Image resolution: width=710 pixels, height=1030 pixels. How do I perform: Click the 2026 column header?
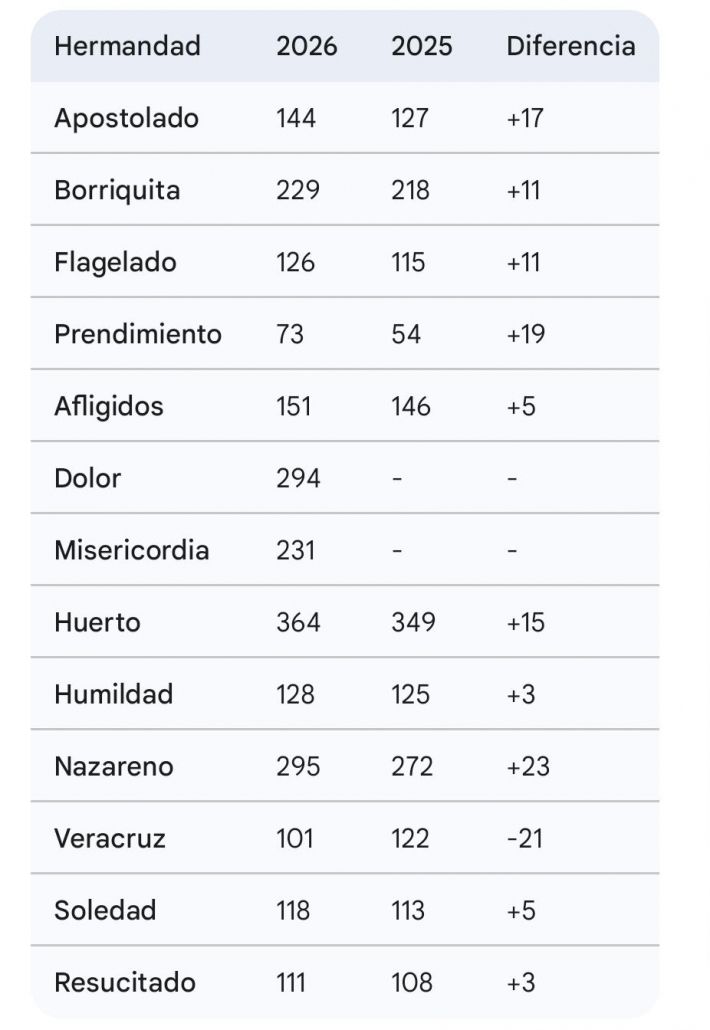pos(307,46)
